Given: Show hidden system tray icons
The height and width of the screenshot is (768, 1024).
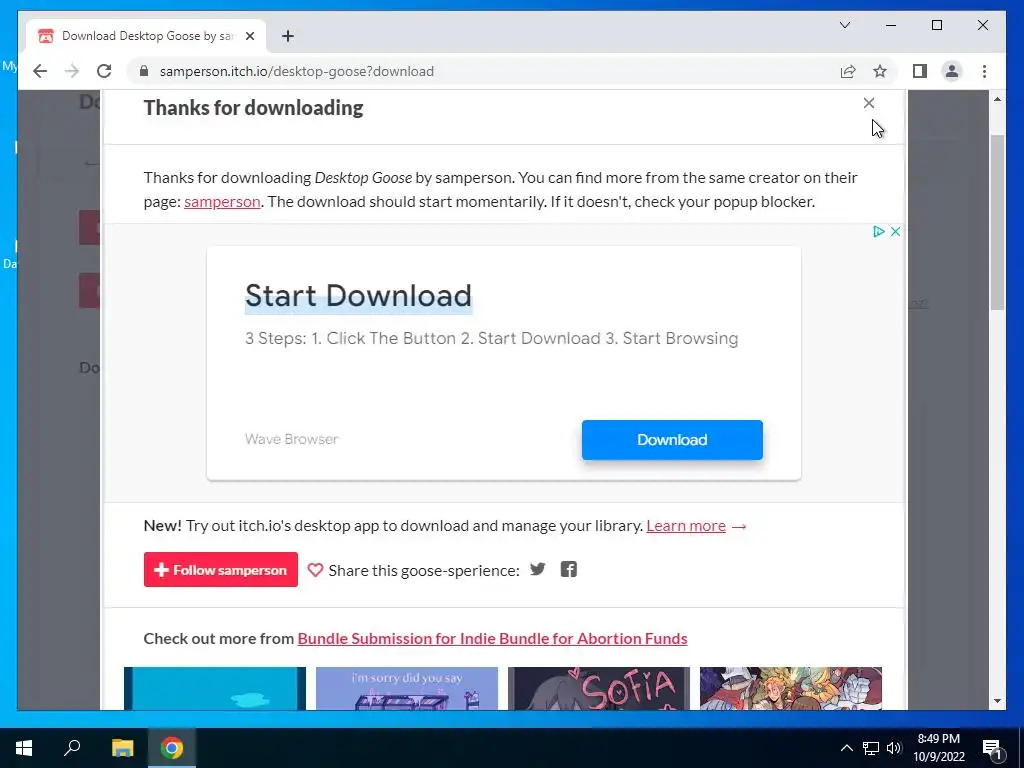Looking at the screenshot, I should pyautogui.click(x=846, y=748).
